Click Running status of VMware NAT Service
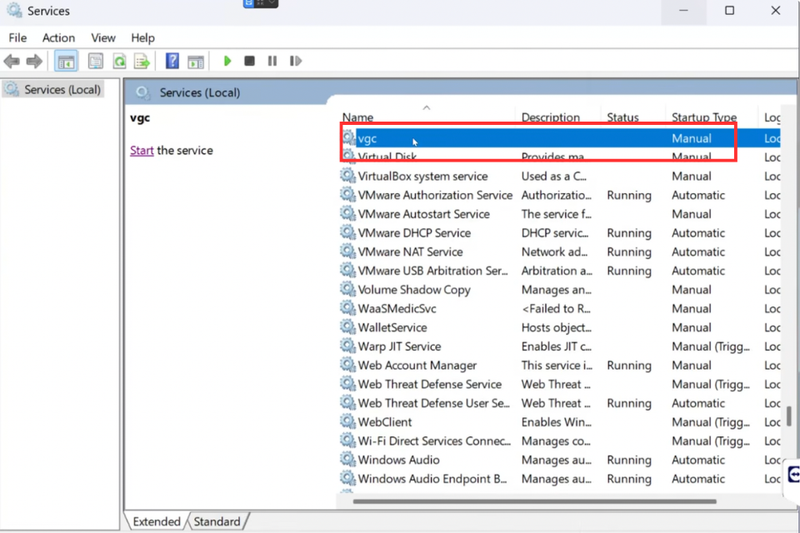Screen dimensions: 800x533 pos(629,252)
